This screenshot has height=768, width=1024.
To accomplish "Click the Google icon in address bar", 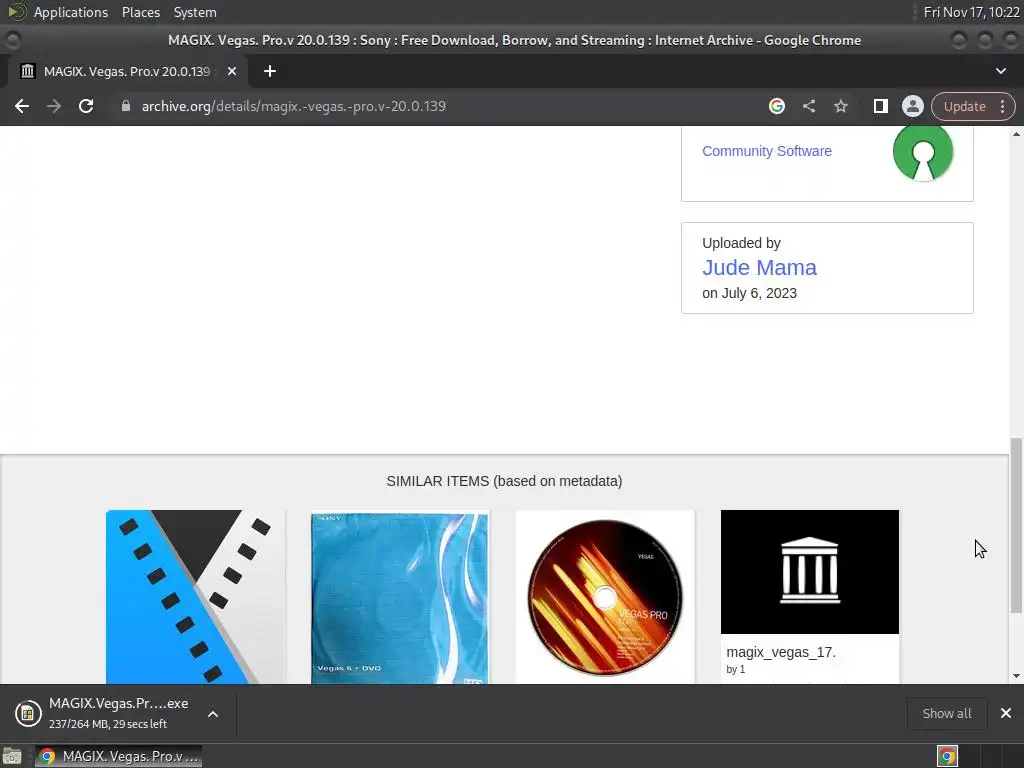I will [776, 106].
